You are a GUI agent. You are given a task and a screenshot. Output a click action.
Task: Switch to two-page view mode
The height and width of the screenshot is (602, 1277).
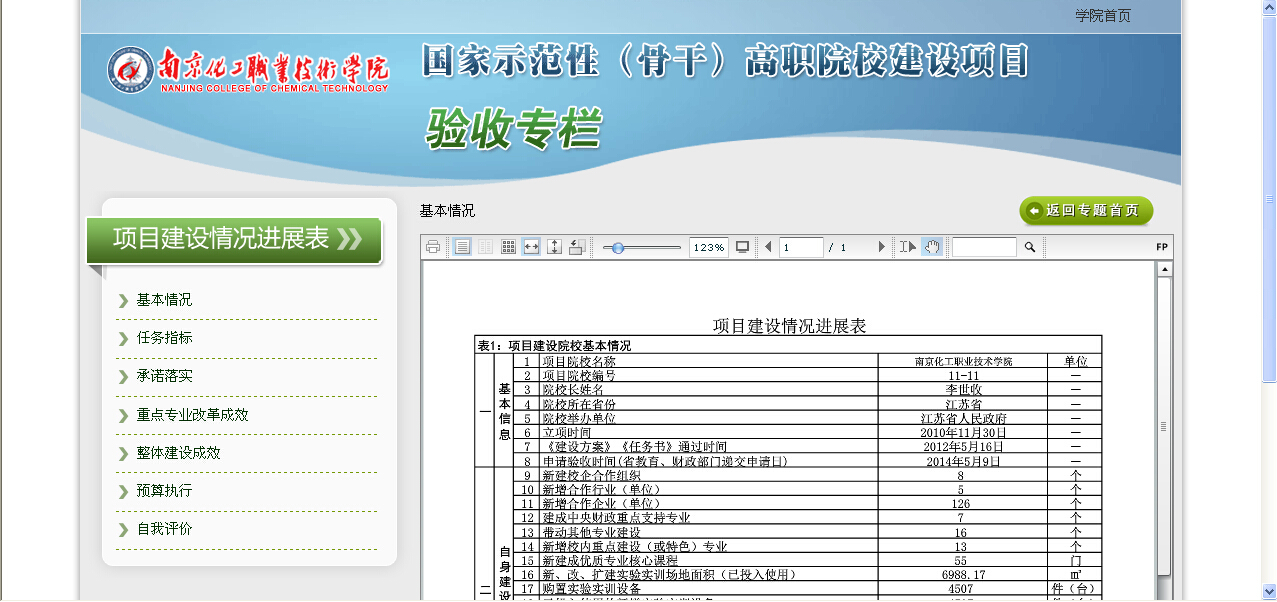[x=485, y=247]
